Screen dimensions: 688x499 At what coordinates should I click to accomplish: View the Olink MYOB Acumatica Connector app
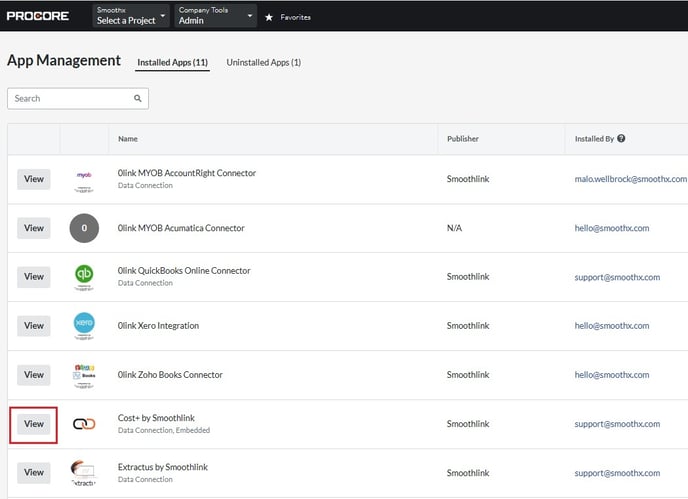tap(34, 228)
